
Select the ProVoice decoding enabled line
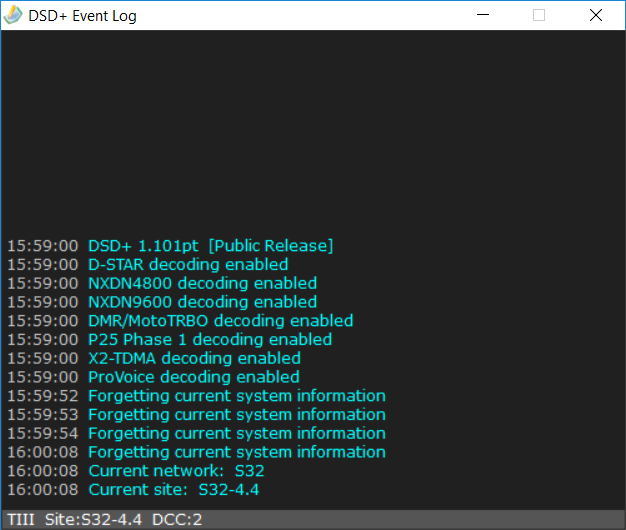[153, 377]
